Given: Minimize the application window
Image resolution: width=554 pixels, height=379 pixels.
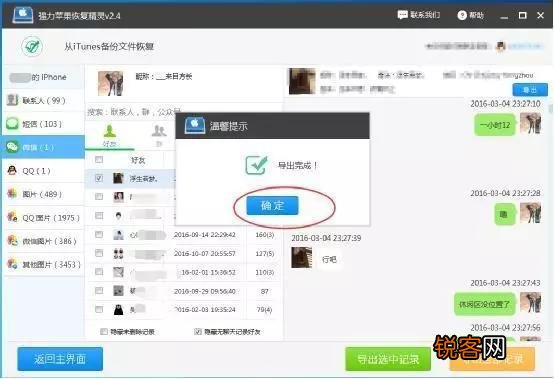Looking at the screenshot, I should (x=504, y=16).
